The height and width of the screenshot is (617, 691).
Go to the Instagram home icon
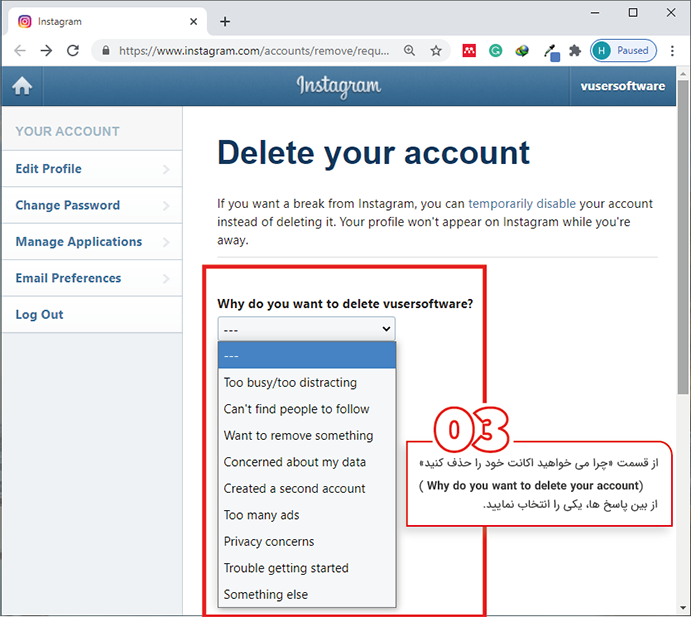click(22, 86)
